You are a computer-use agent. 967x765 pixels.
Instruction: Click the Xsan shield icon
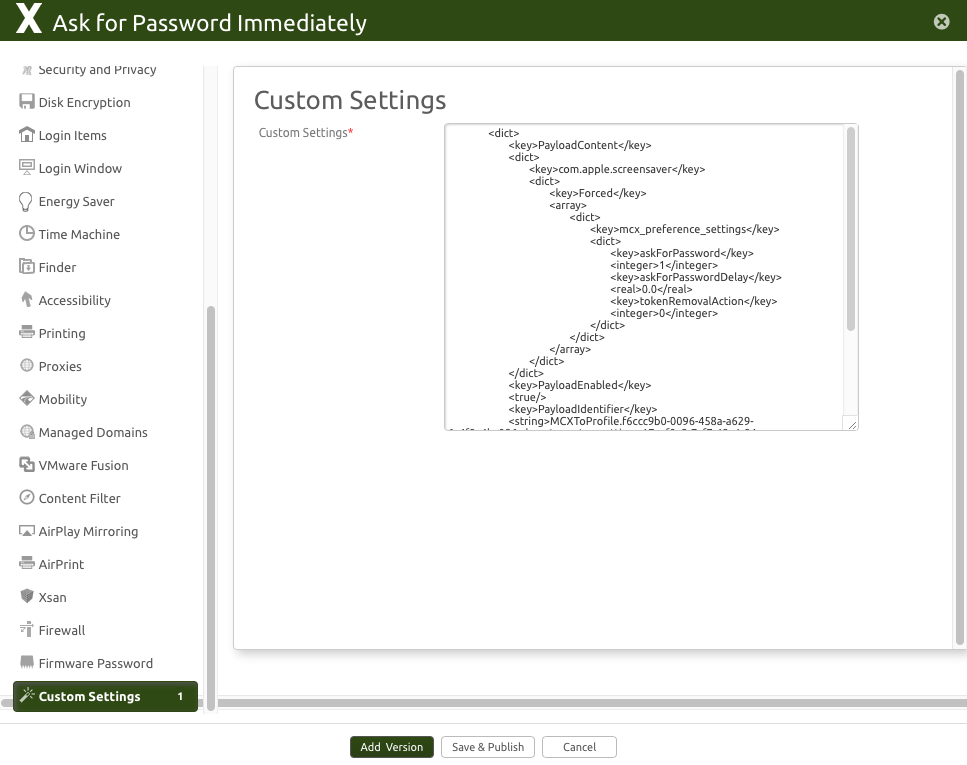coord(27,596)
